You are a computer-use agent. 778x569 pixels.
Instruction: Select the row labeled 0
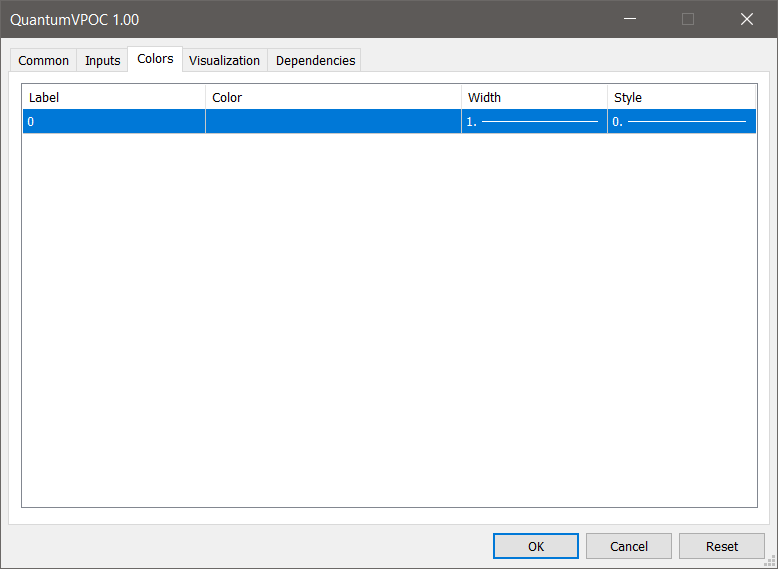click(x=114, y=122)
